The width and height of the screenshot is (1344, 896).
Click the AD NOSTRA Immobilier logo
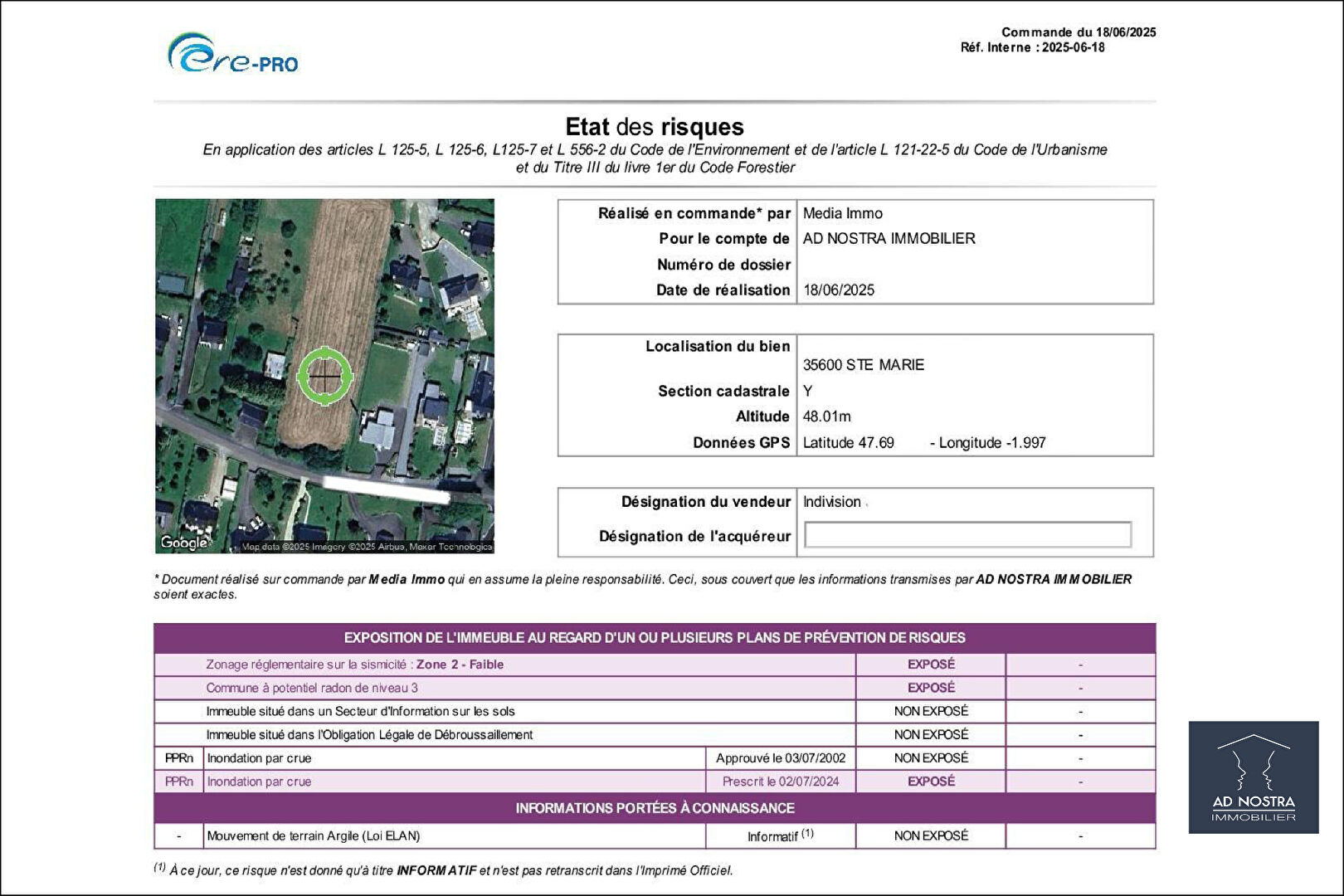(x=1253, y=777)
